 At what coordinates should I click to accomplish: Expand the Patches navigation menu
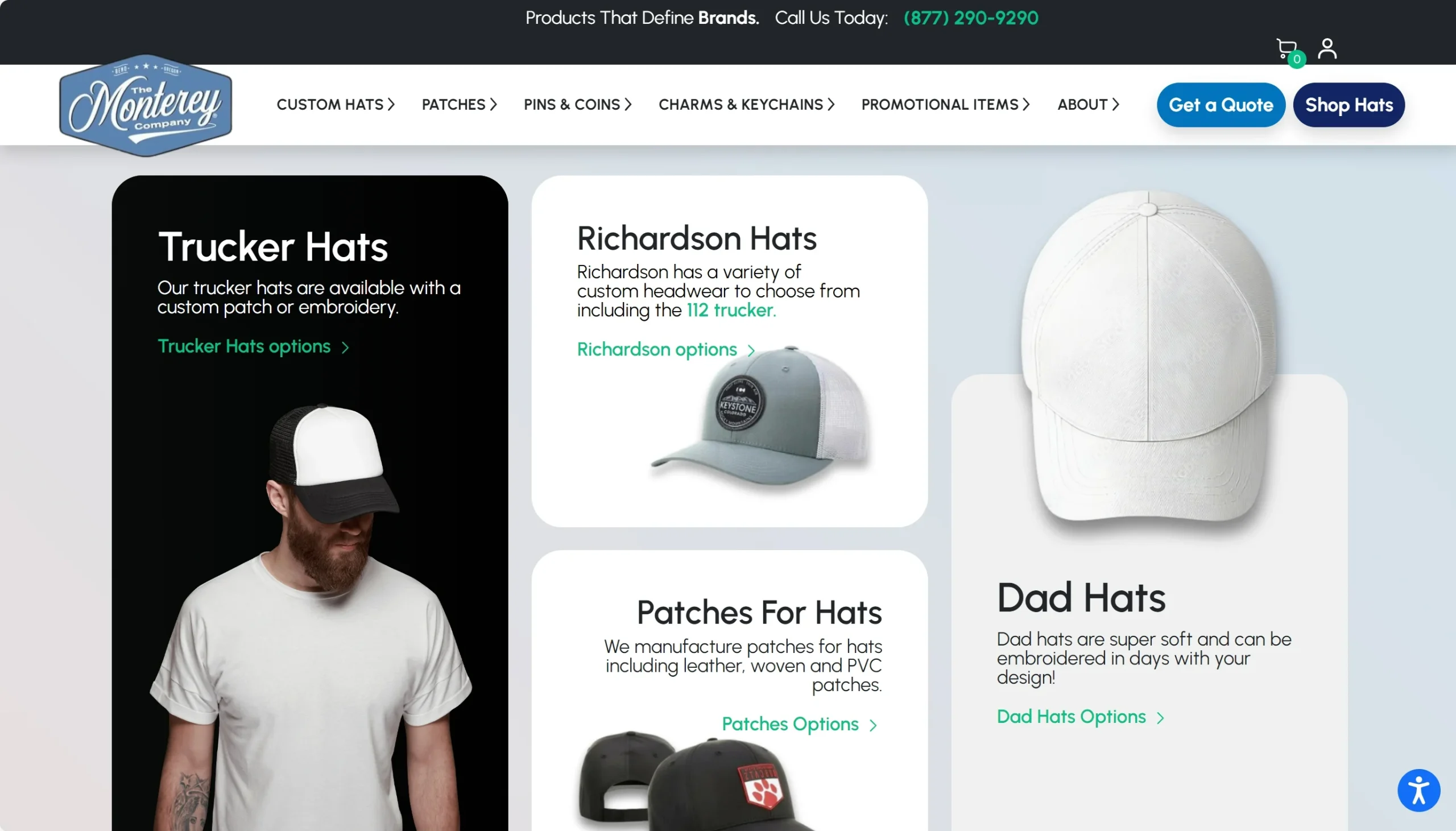point(460,105)
